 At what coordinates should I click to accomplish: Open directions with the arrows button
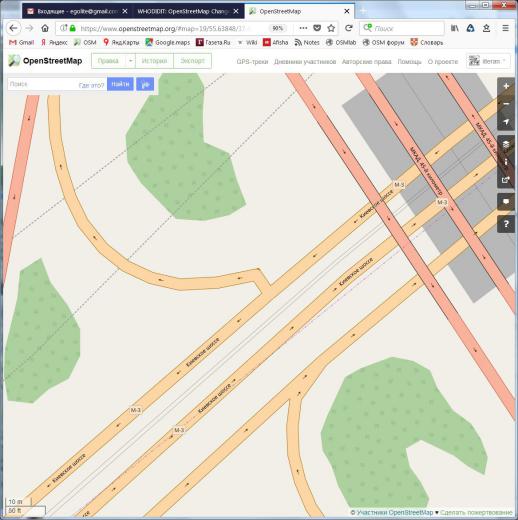coord(145,84)
